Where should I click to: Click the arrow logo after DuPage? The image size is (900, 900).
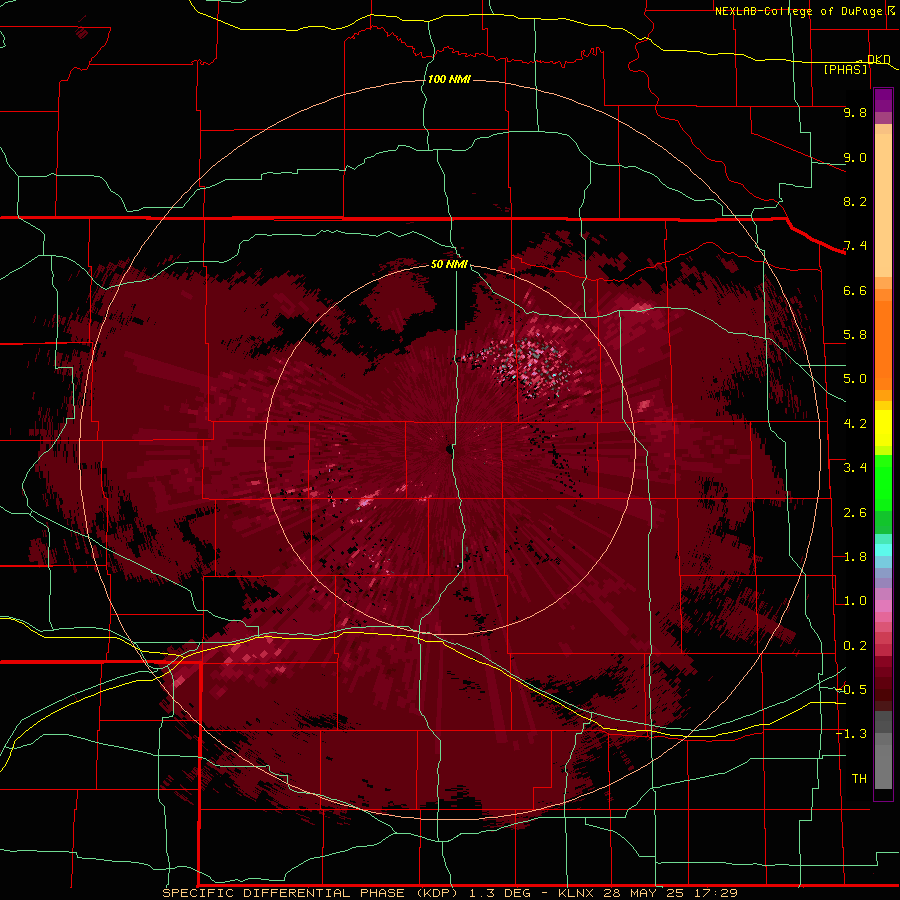pyautogui.click(x=891, y=10)
